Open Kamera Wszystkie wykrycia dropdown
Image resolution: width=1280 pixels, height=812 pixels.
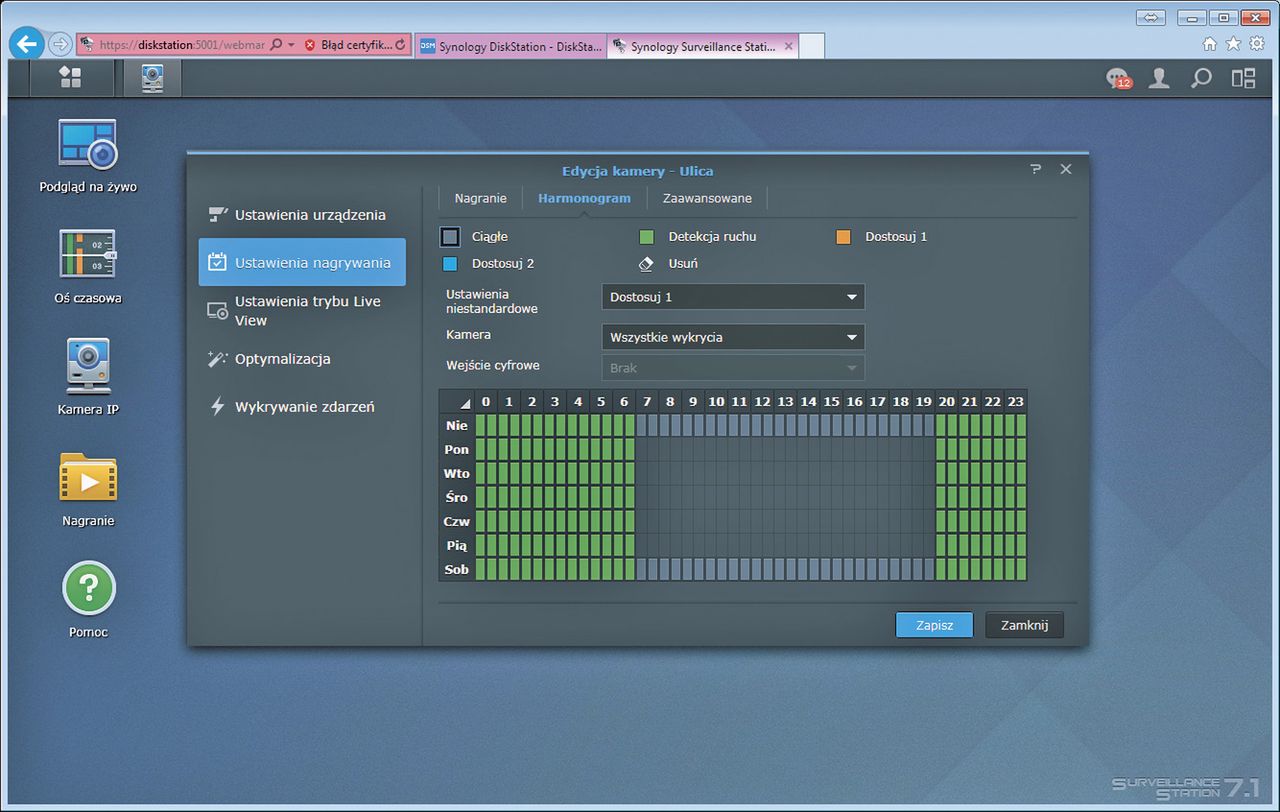click(733, 337)
